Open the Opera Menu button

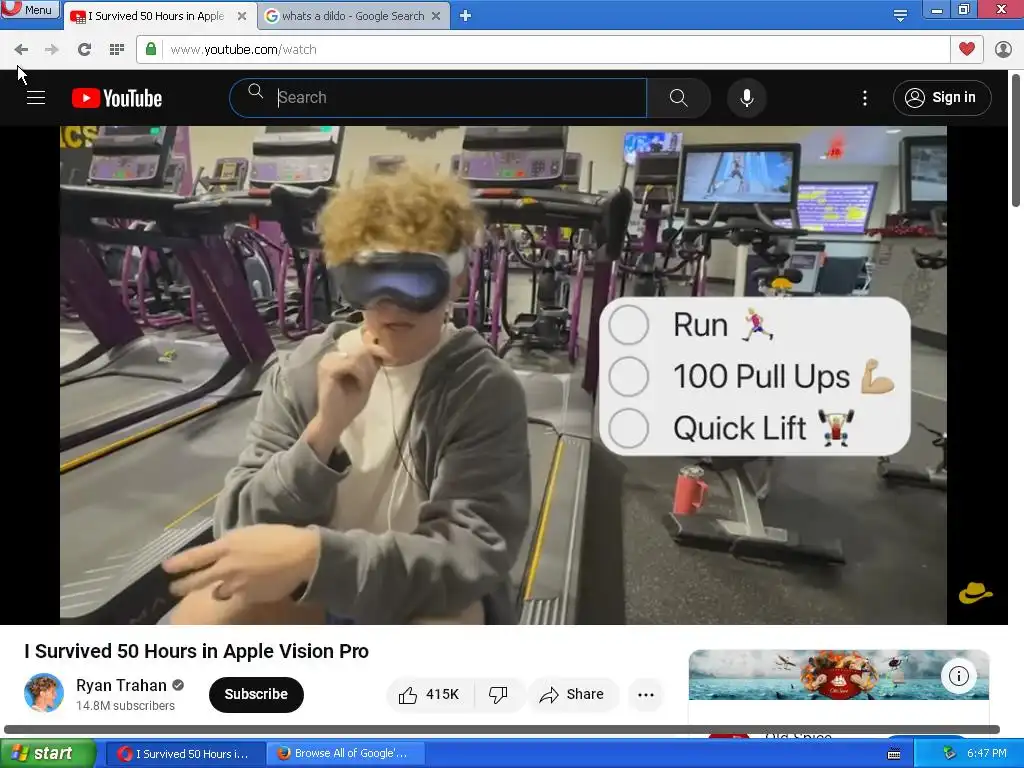pos(30,9)
